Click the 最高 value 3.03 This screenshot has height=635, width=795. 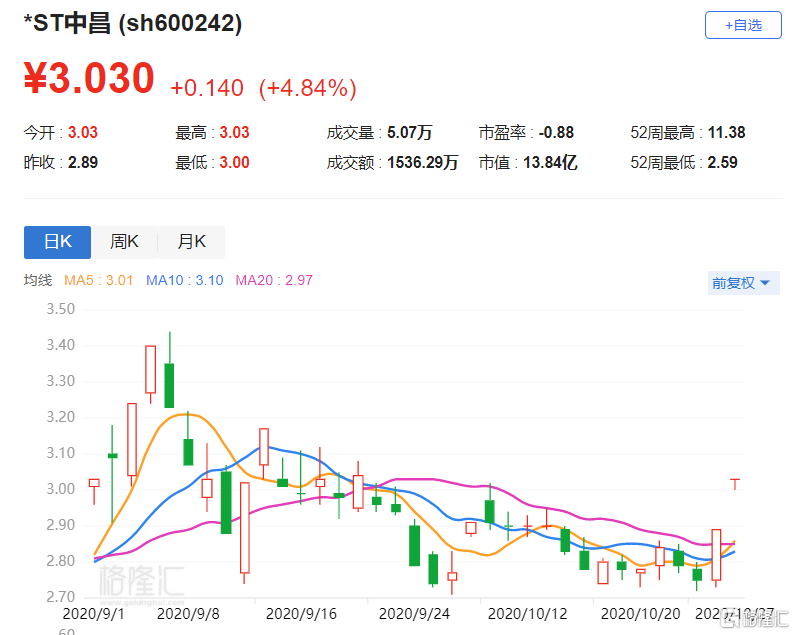[234, 132]
